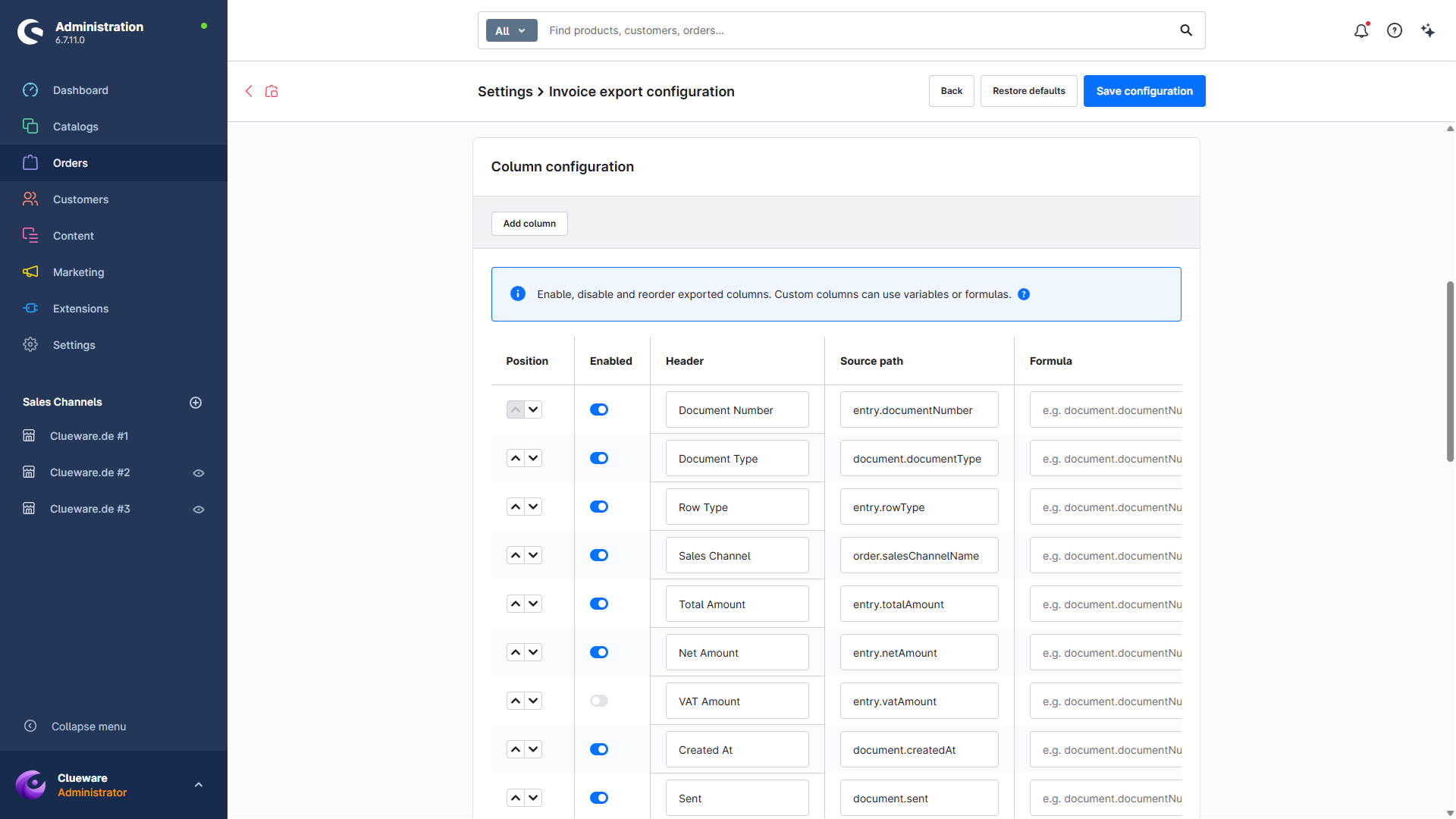Click the Settings gear icon
1456x819 pixels.
coord(30,345)
